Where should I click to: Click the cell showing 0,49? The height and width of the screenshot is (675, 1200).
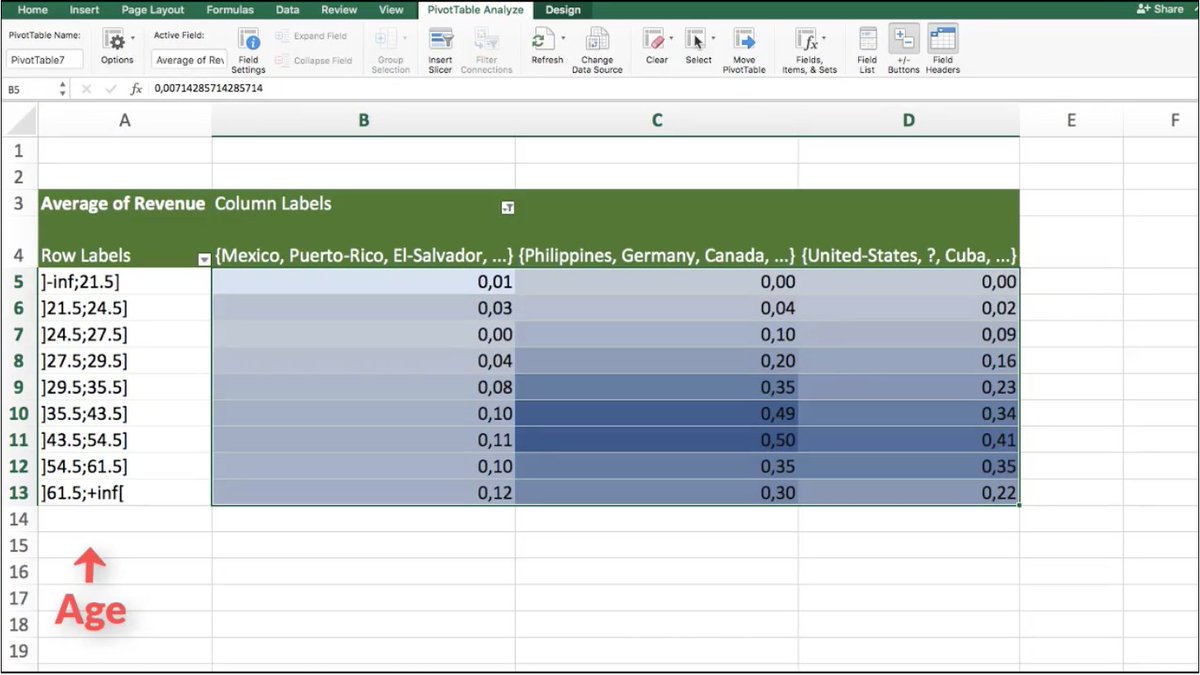tap(657, 413)
